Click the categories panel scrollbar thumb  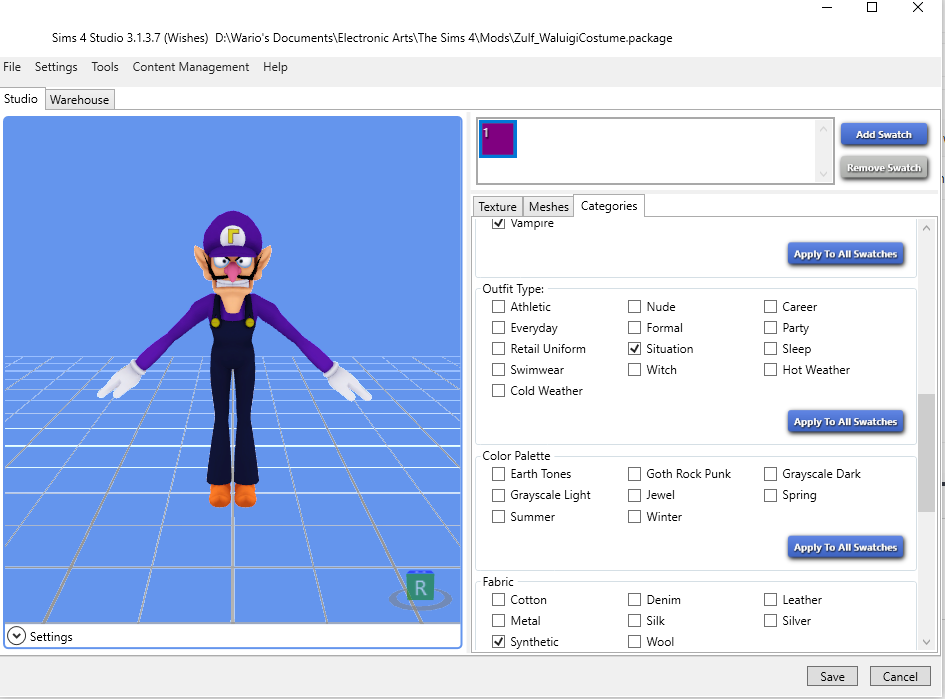tap(926, 453)
